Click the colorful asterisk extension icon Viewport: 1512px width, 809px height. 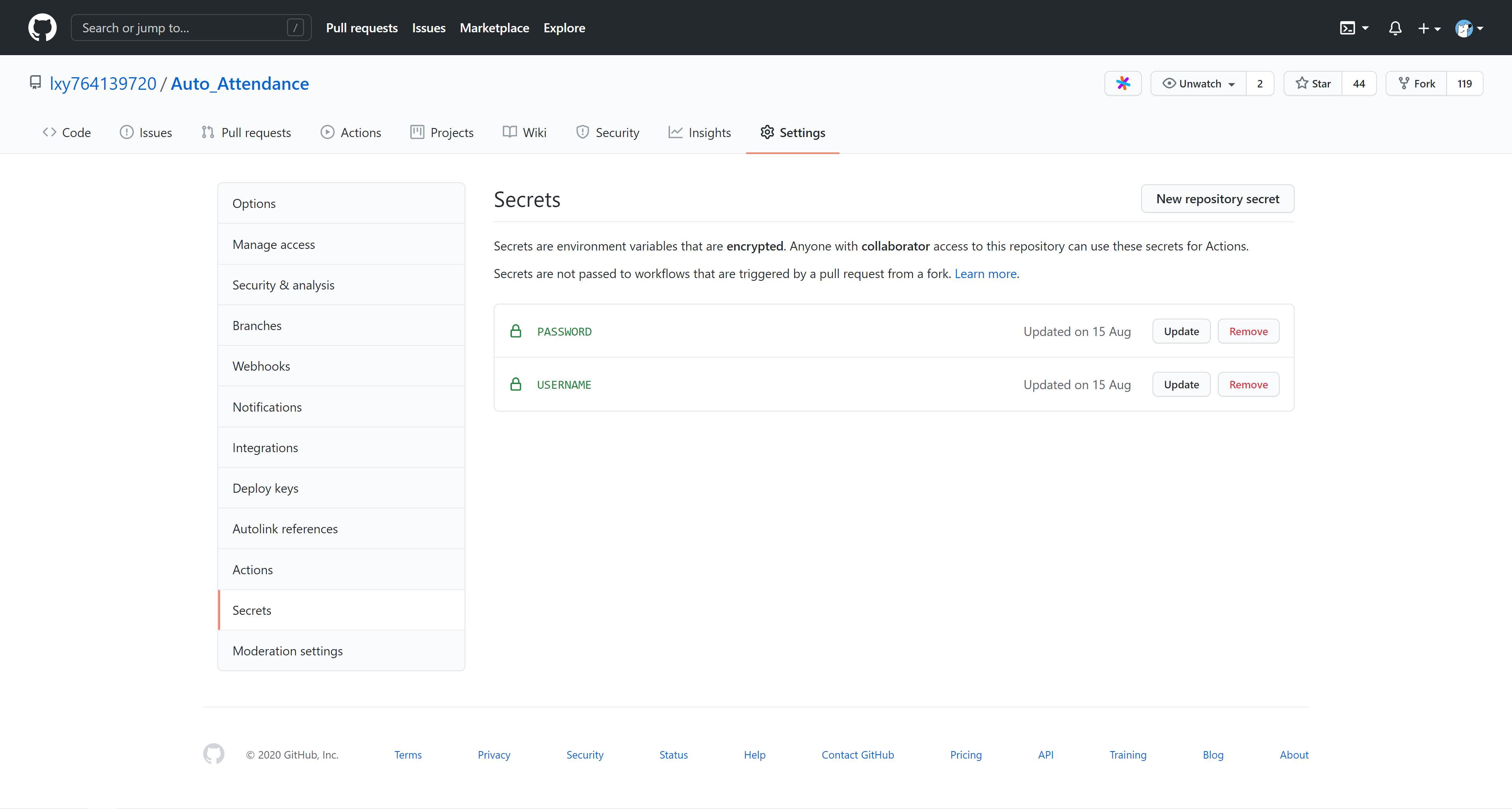point(1123,83)
